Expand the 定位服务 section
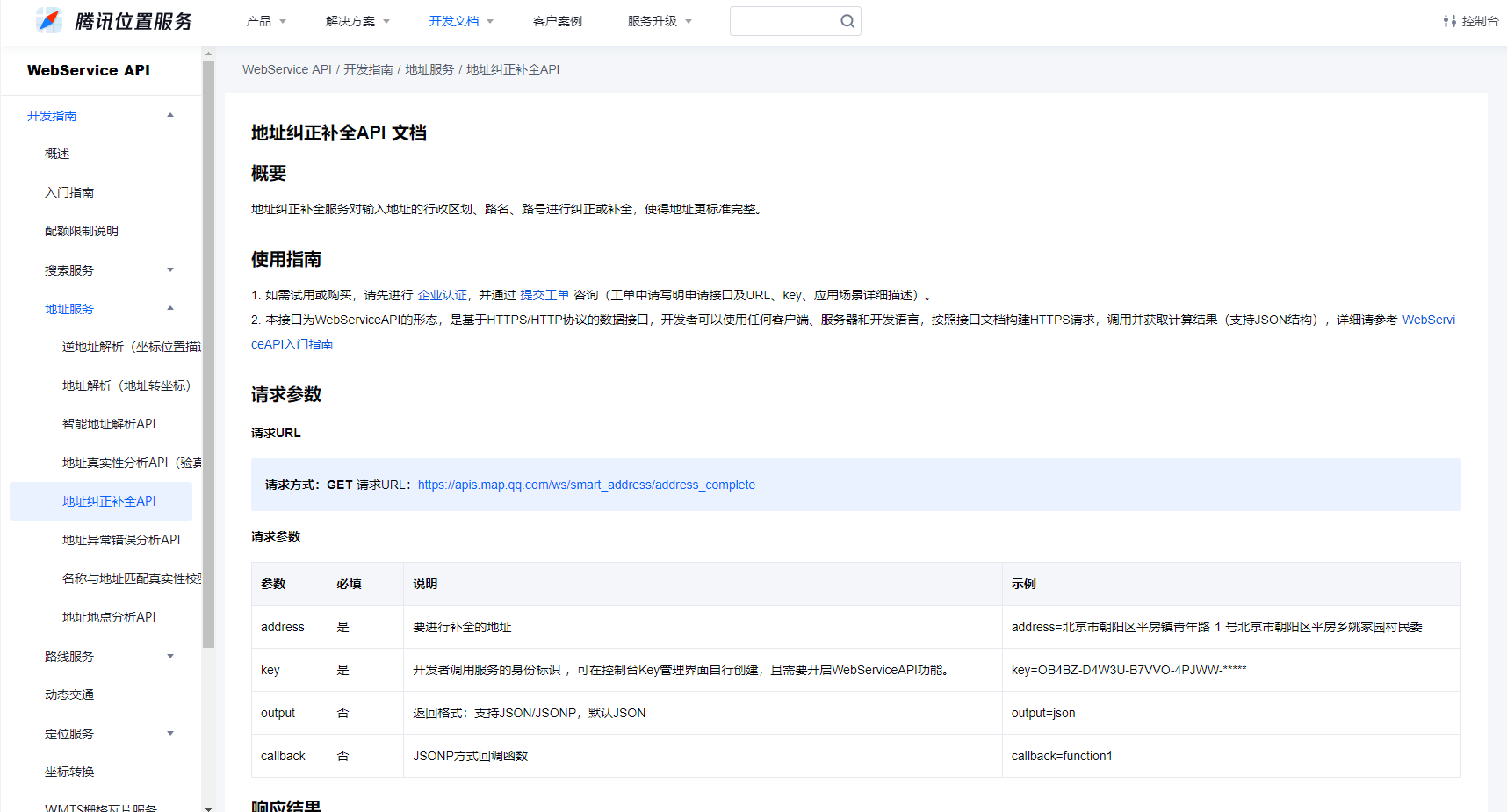This screenshot has width=1507, height=812. tap(169, 733)
